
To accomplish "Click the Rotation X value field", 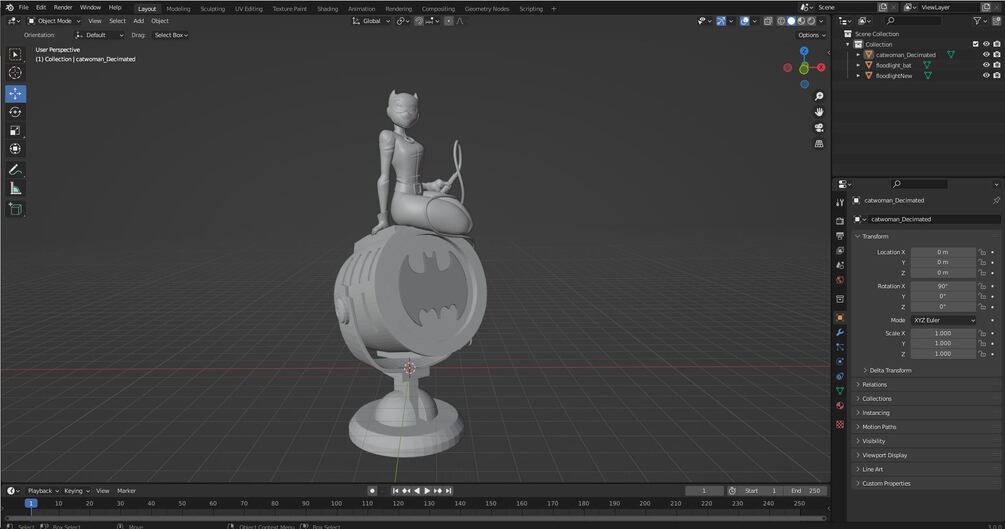I will coord(943,286).
